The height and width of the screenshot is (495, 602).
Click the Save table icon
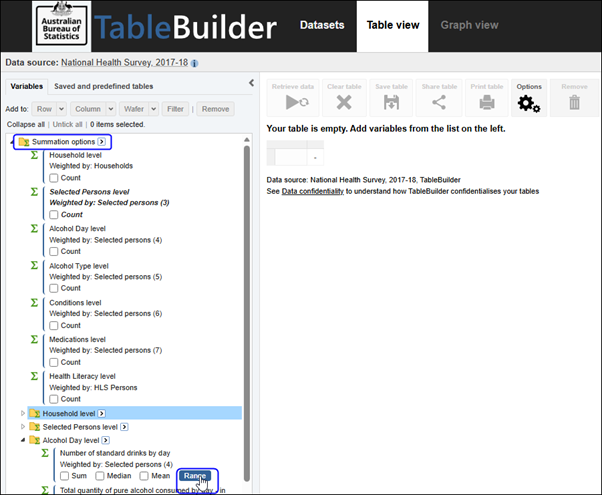[391, 103]
